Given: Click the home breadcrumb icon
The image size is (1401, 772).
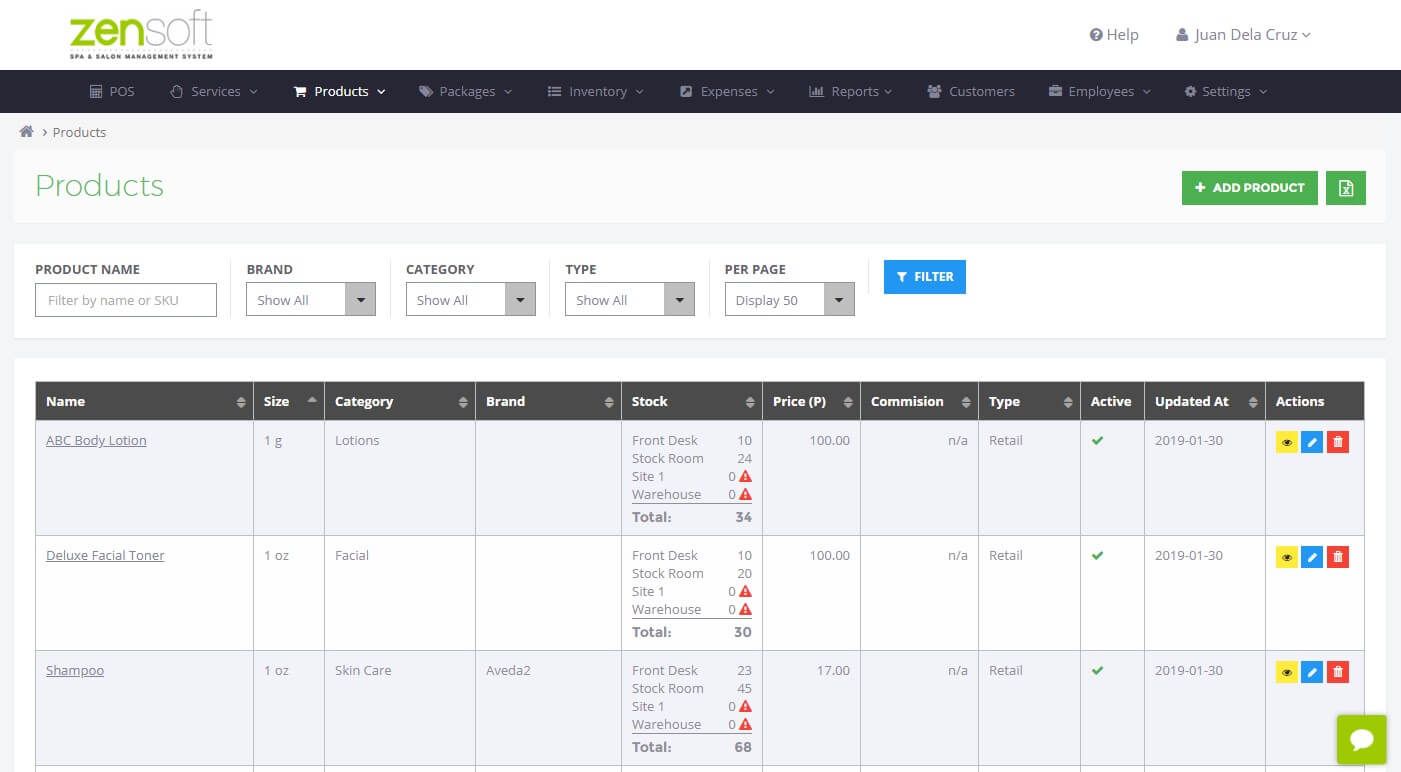Looking at the screenshot, I should click(x=27, y=132).
